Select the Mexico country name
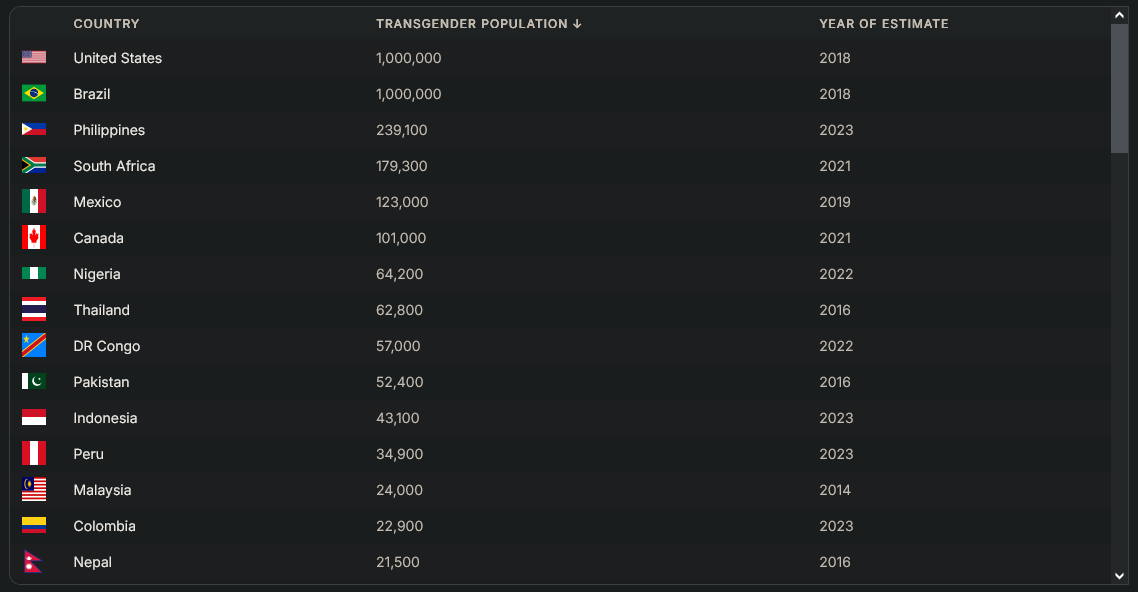This screenshot has width=1138, height=592. pos(97,202)
